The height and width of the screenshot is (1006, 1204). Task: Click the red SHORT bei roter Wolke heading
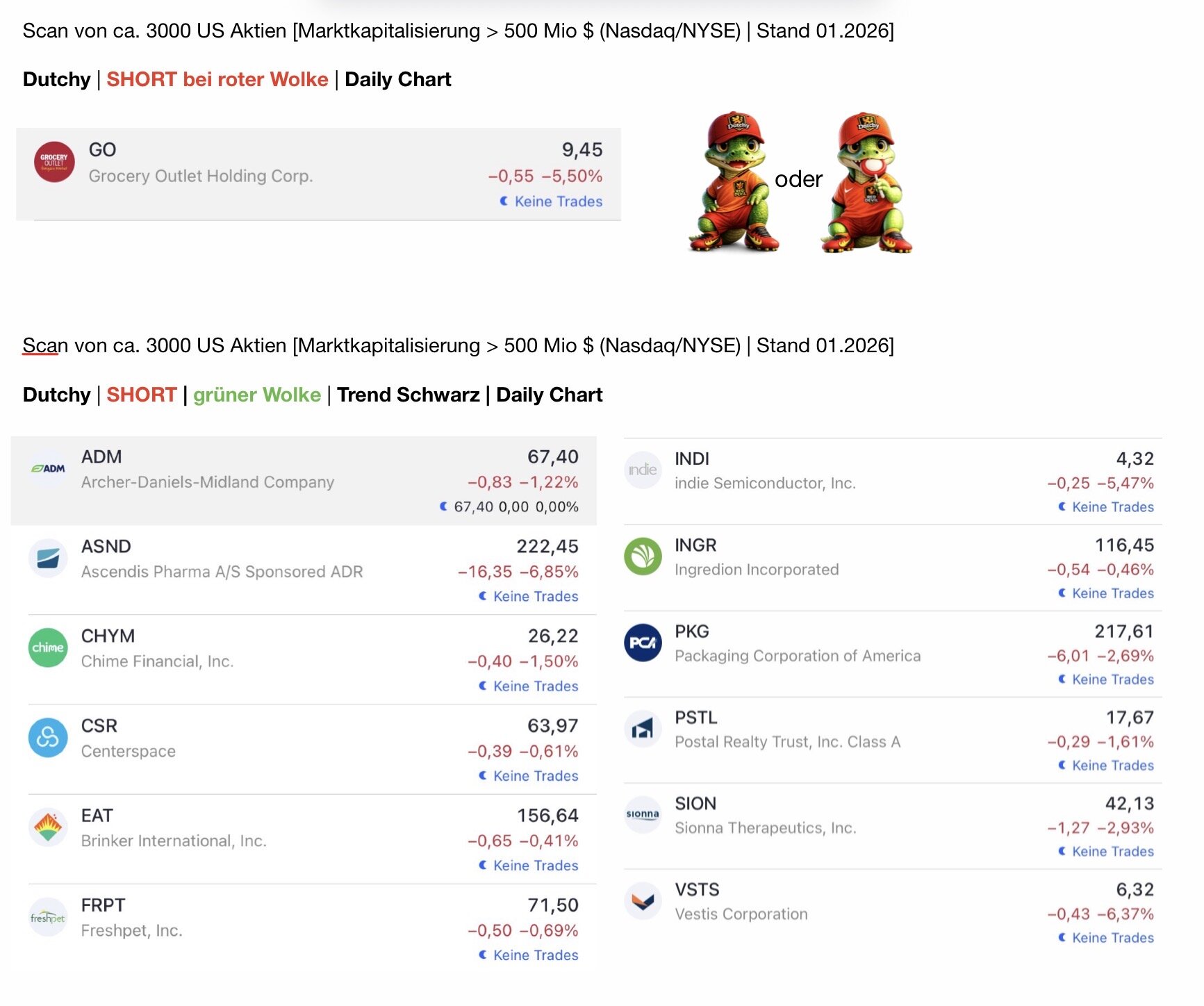point(217,79)
